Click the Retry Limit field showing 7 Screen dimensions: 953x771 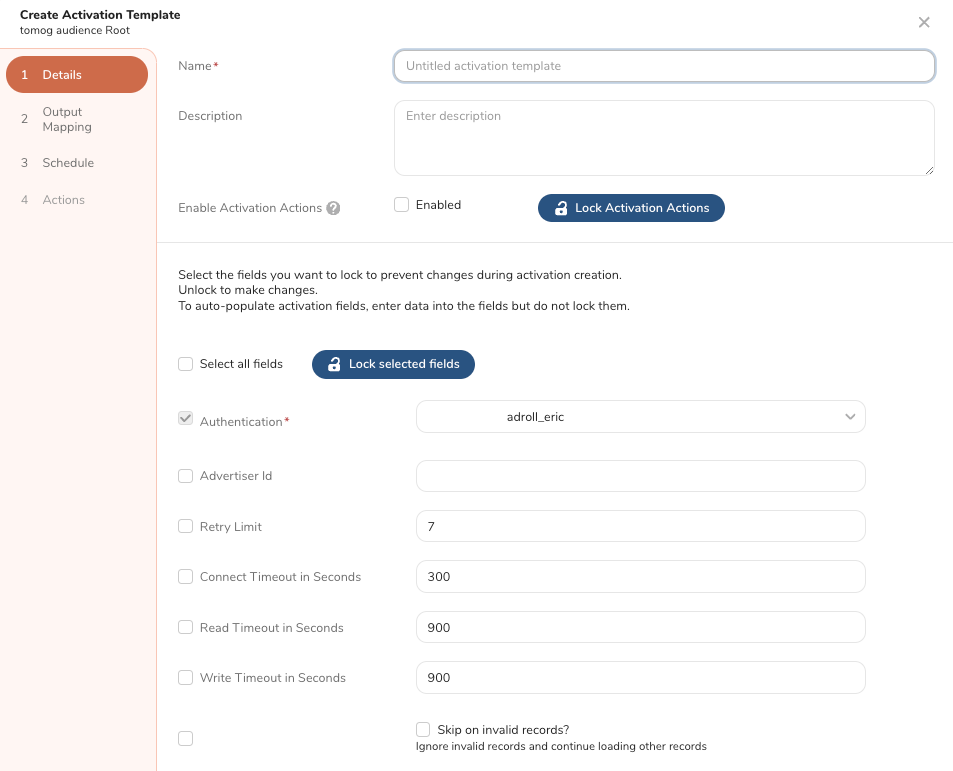pyautogui.click(x=640, y=526)
